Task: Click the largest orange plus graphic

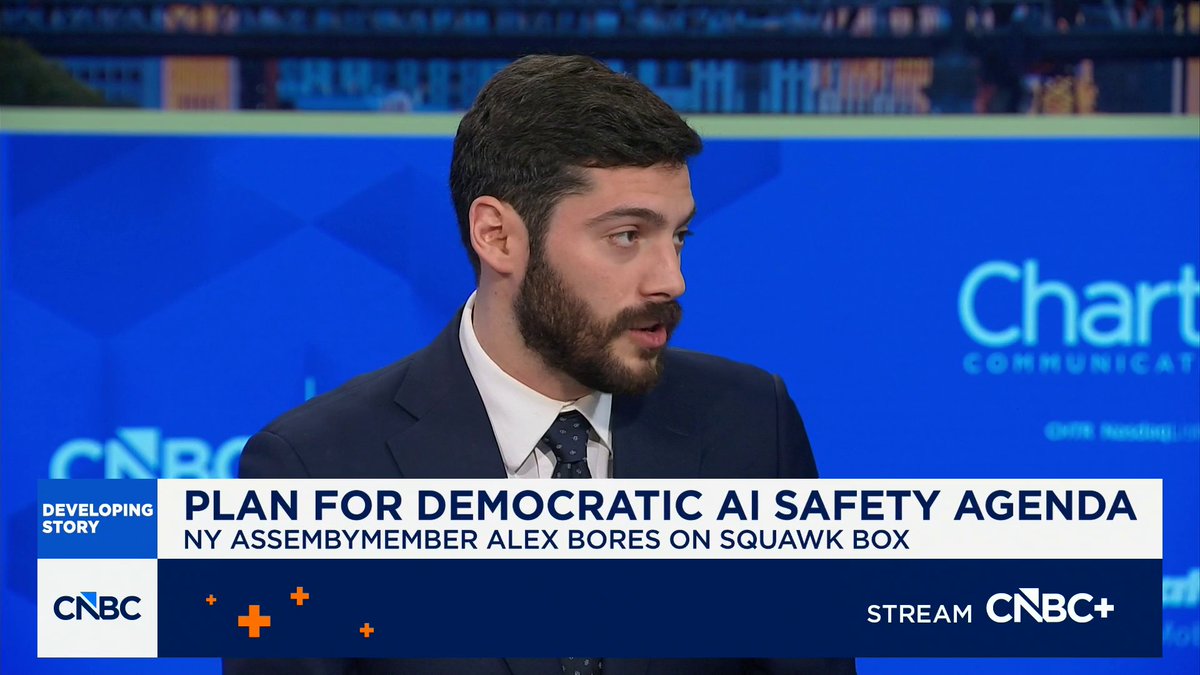Action: [254, 621]
